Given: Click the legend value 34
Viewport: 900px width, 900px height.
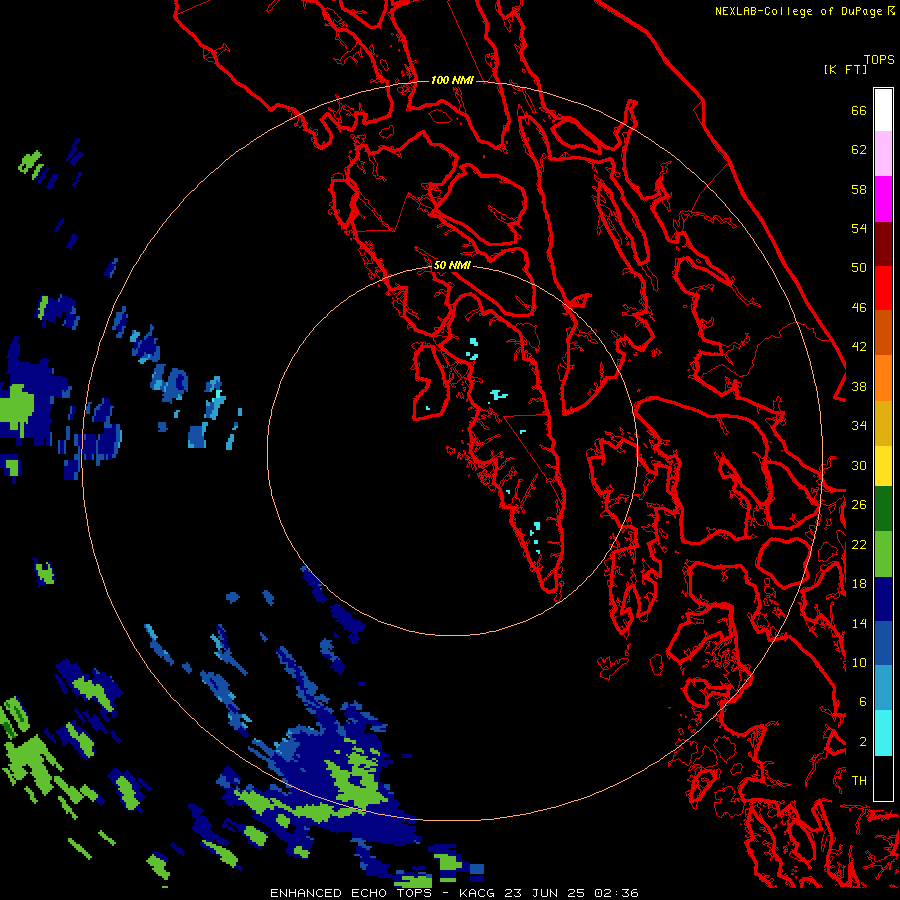Looking at the screenshot, I should pyautogui.click(x=859, y=426).
